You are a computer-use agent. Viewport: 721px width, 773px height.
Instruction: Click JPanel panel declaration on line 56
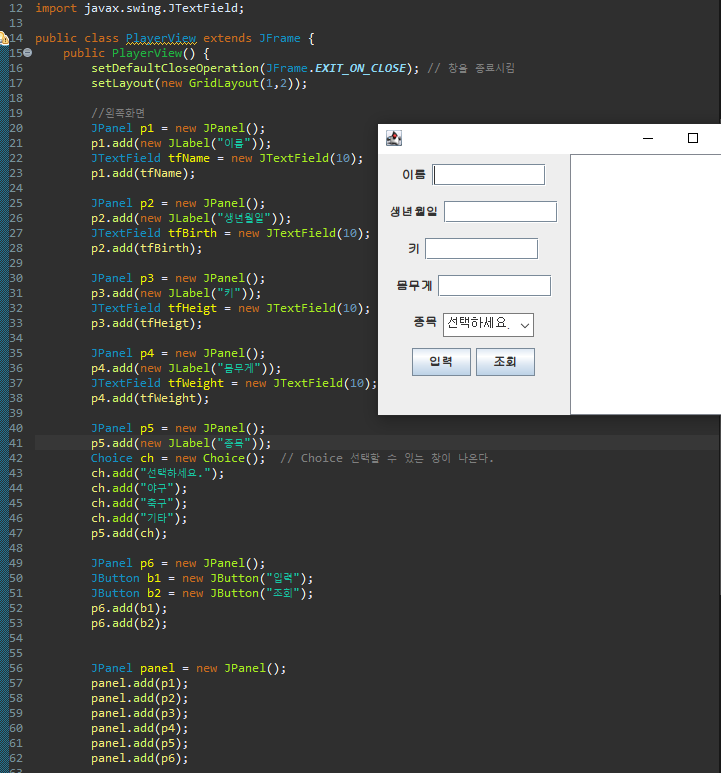(188, 668)
